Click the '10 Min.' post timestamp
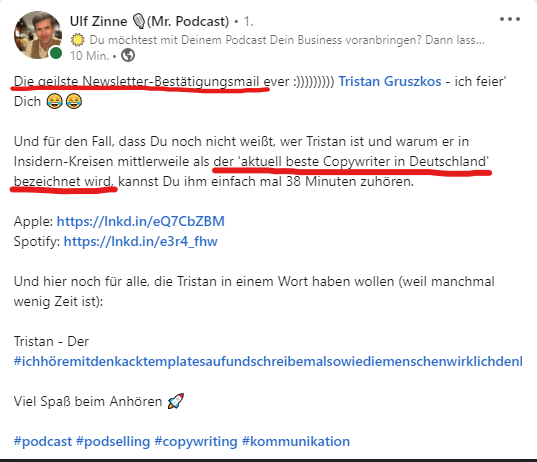This screenshot has height=462, width=537. click(x=89, y=55)
